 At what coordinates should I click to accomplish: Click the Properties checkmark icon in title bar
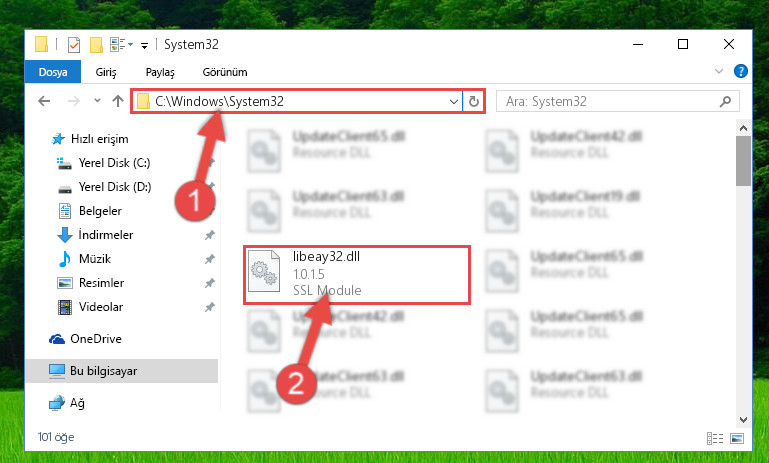74,45
